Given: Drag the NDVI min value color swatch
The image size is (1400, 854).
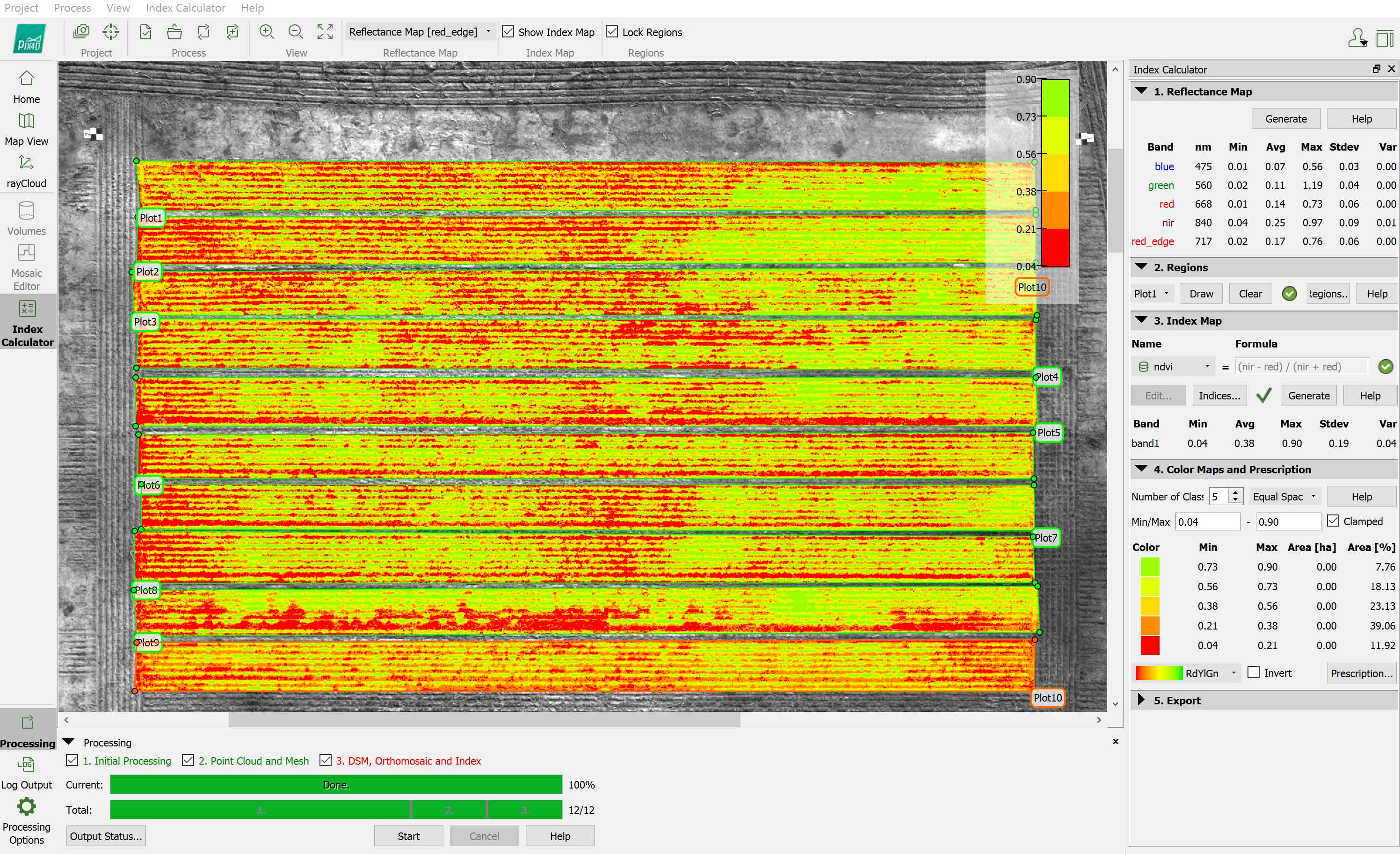Looking at the screenshot, I should click(1148, 649).
